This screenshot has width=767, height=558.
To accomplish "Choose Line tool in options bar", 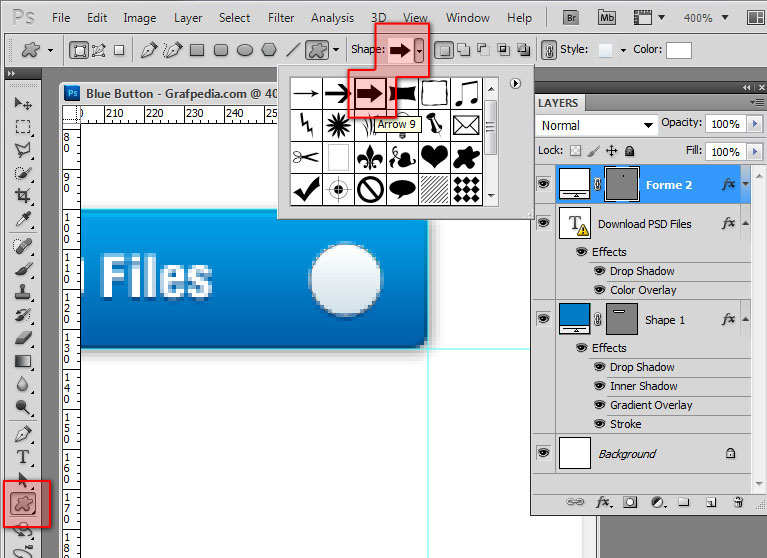I will click(x=293, y=50).
